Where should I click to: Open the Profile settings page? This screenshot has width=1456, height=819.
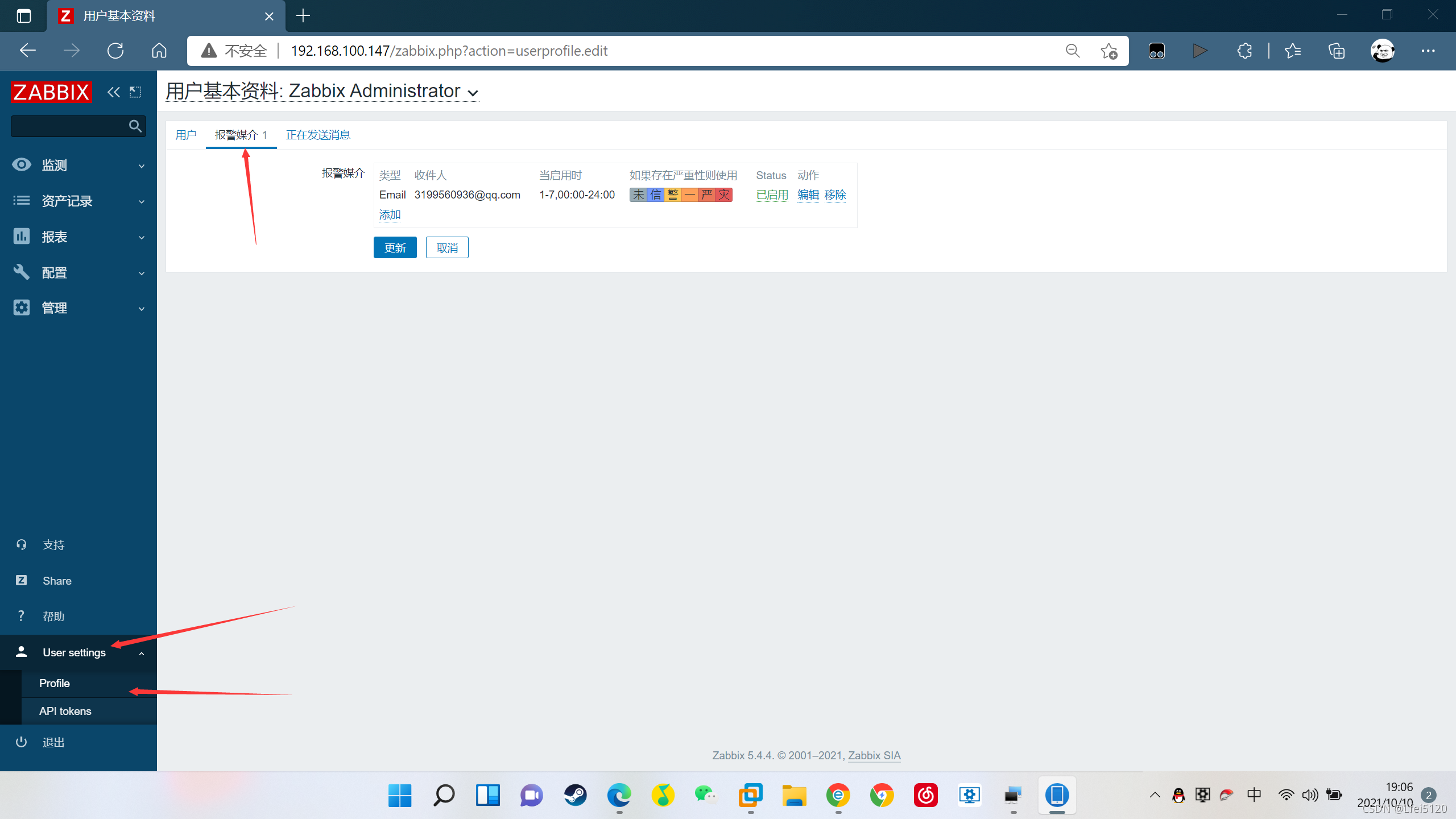pos(54,683)
